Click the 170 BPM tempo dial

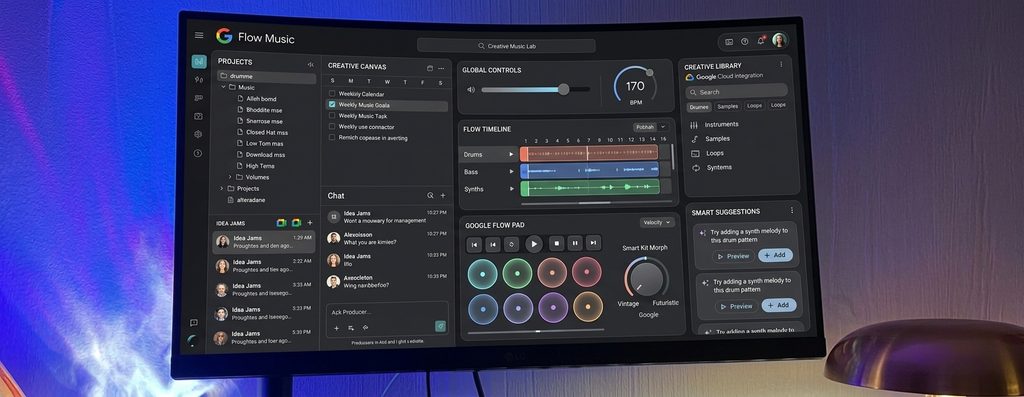(x=634, y=87)
